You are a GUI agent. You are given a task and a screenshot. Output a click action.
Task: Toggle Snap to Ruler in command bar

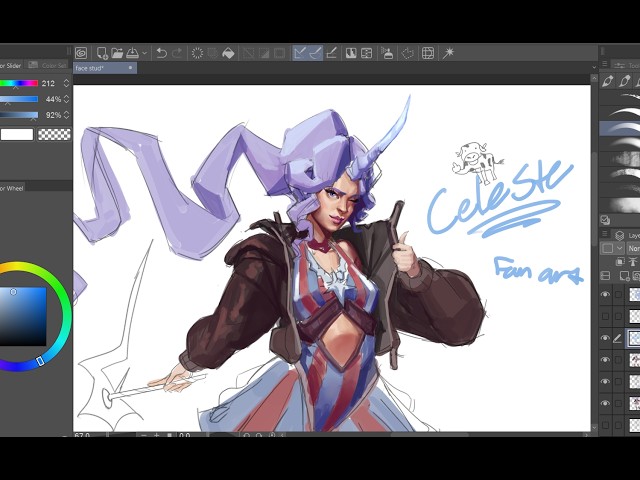(300, 53)
